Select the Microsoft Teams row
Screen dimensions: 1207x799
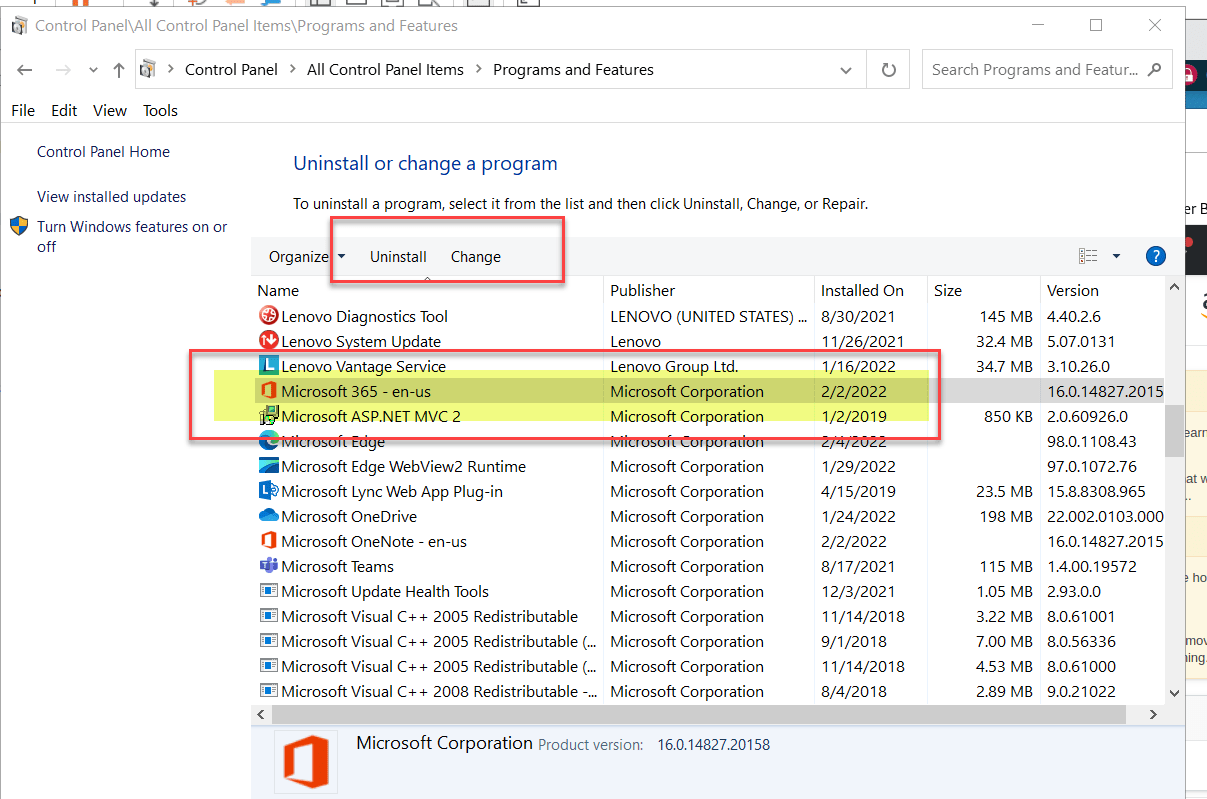click(x=709, y=566)
